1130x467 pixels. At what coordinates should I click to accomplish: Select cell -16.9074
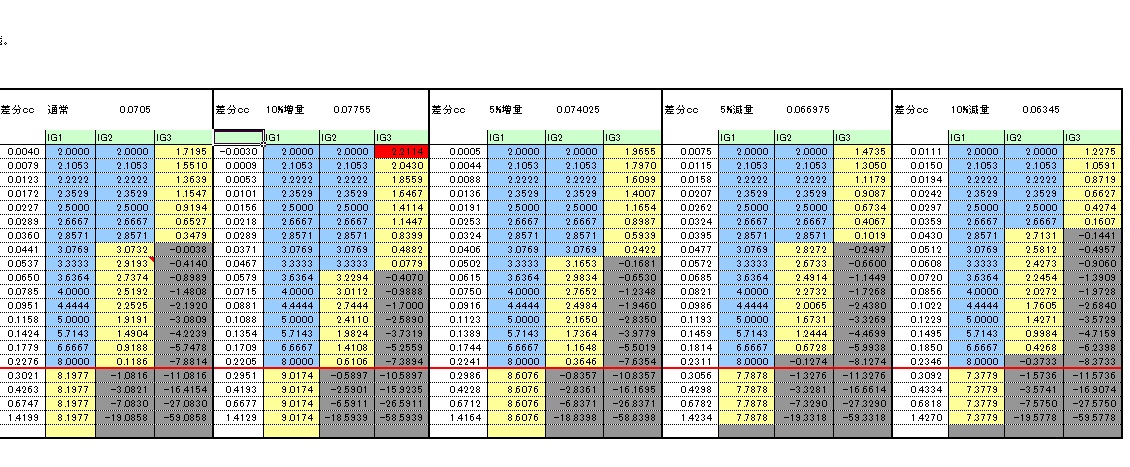click(x=1093, y=388)
